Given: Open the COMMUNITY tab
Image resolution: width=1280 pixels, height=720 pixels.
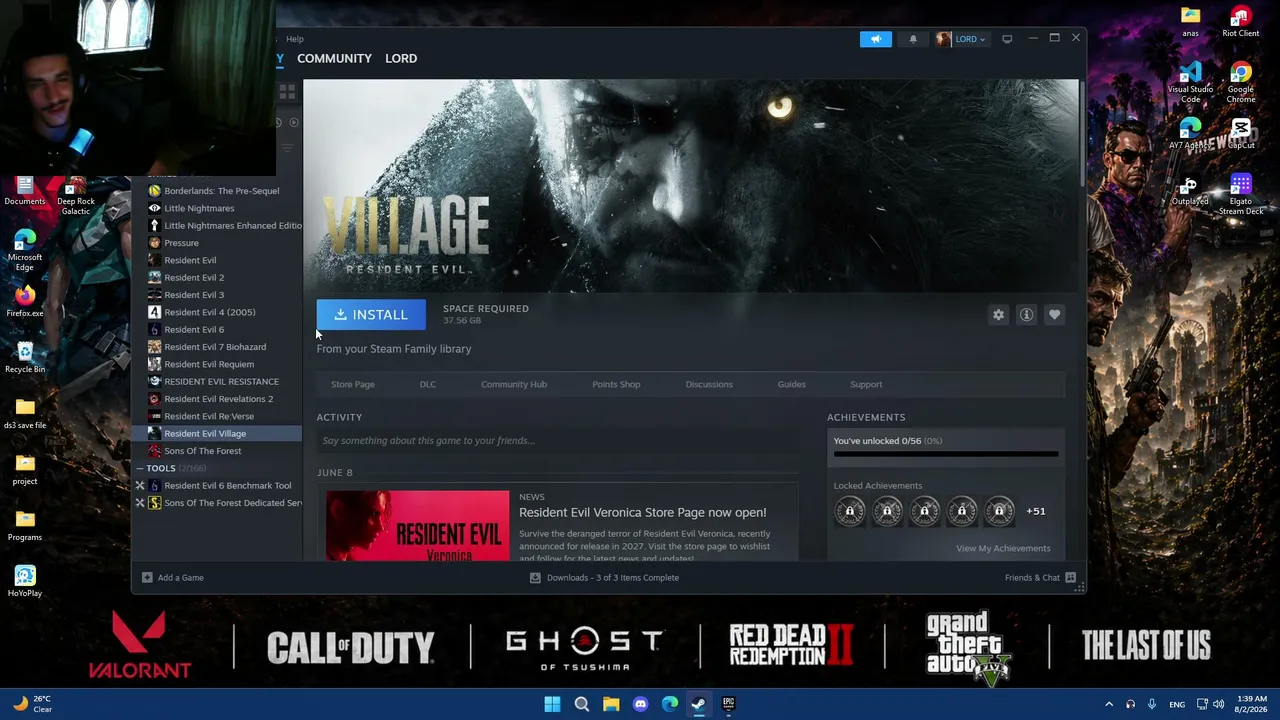Looking at the screenshot, I should click(x=334, y=58).
